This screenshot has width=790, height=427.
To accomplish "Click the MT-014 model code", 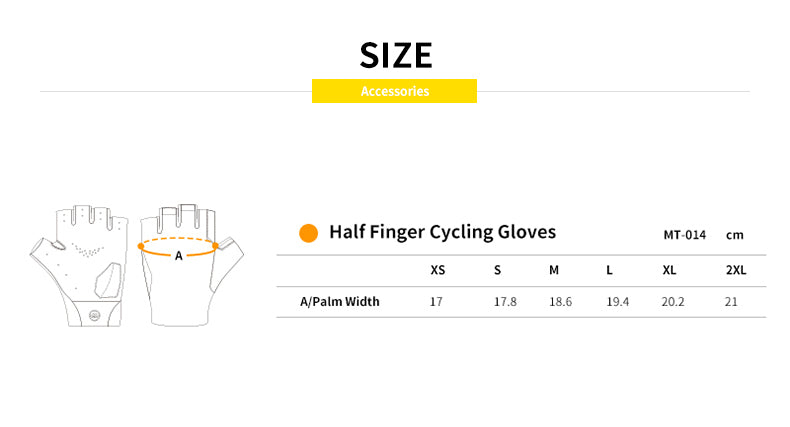I will (685, 235).
